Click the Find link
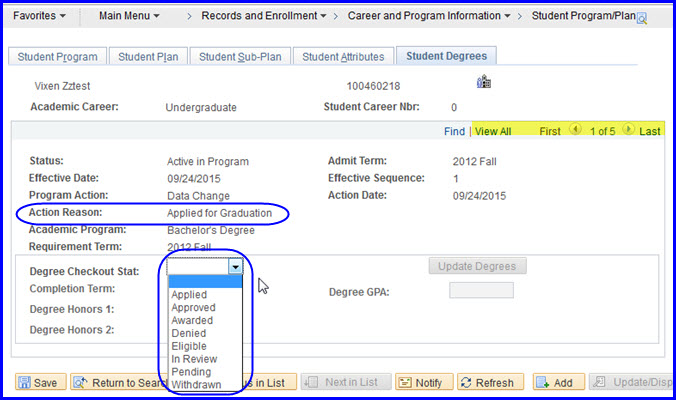 point(454,131)
